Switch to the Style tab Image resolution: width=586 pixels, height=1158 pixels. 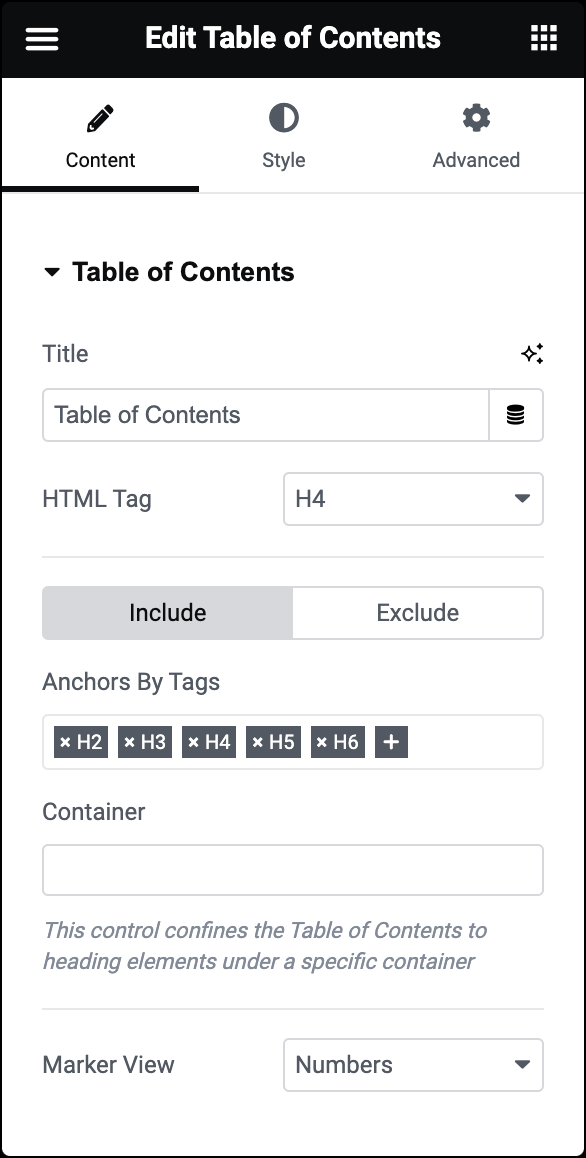[x=284, y=137]
